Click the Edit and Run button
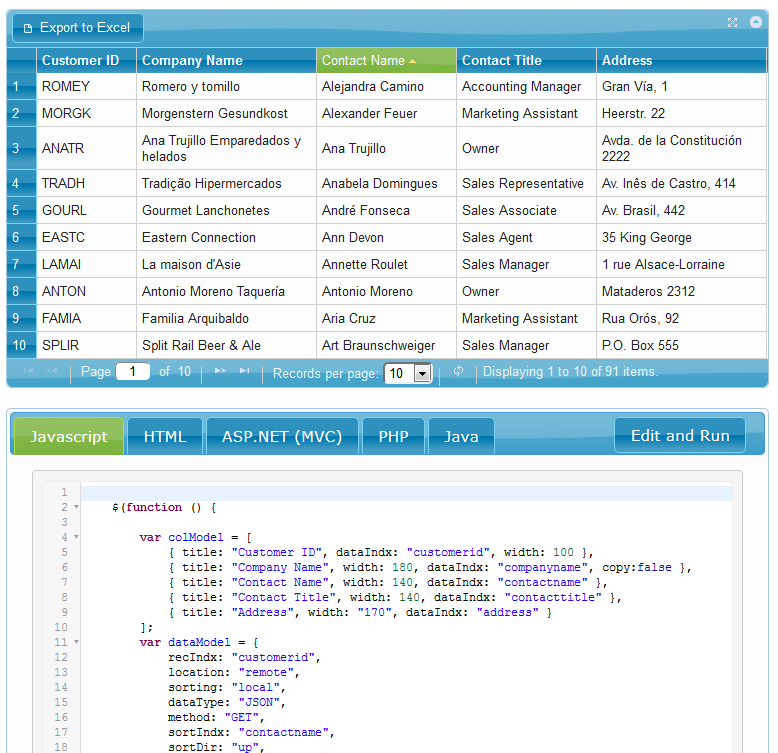Screen dimensions: 778x753 point(680,436)
